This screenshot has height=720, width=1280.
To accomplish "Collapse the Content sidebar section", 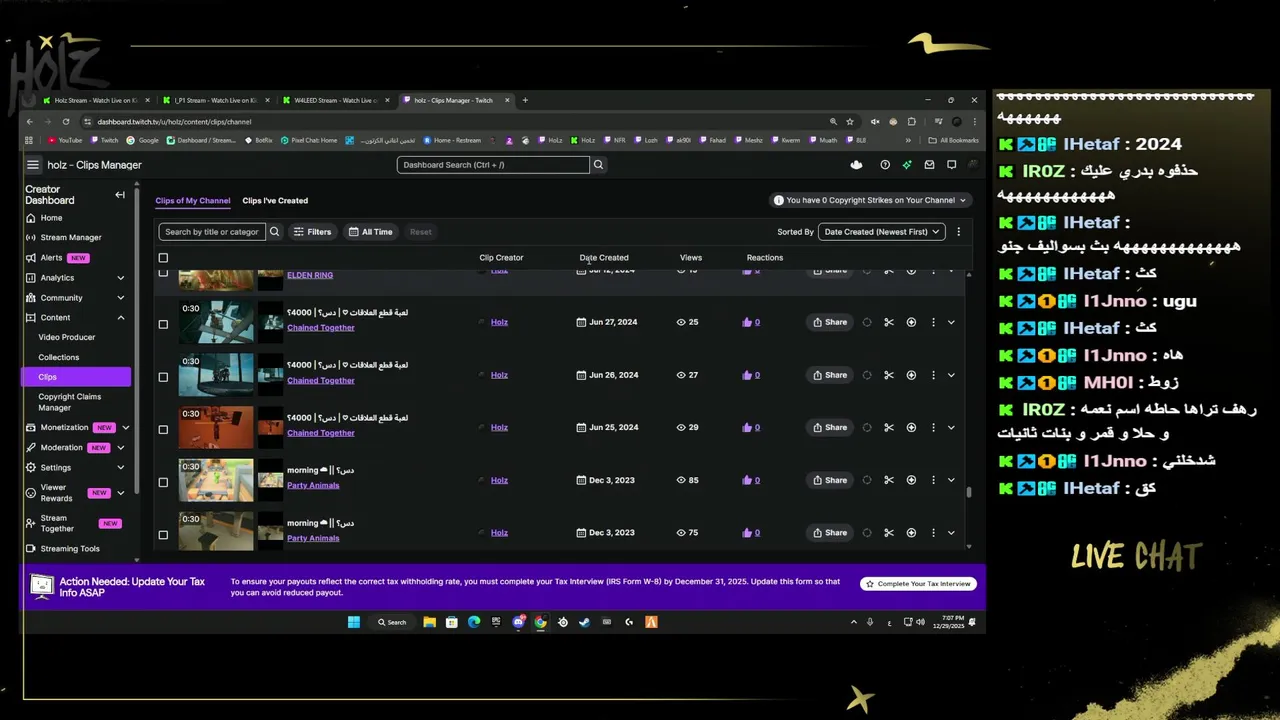I will coord(121,318).
